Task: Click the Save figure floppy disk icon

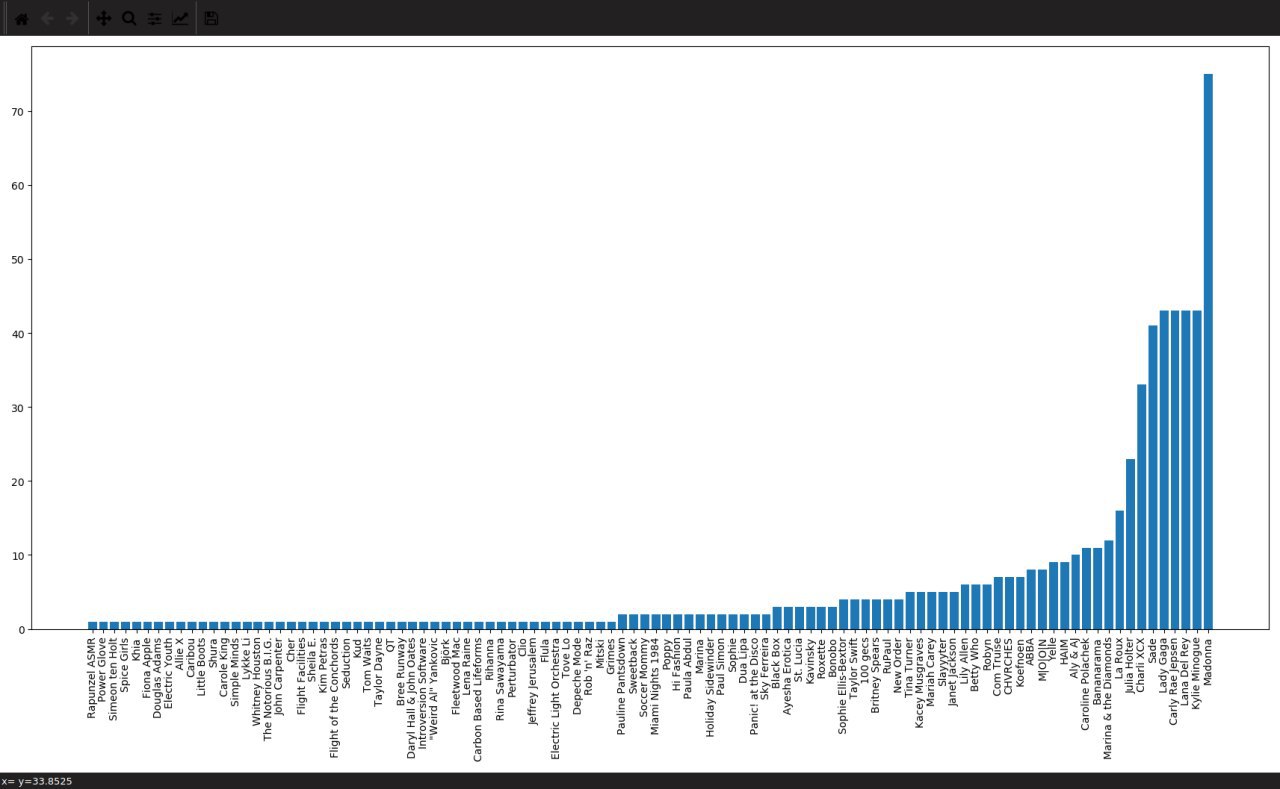Action: coord(211,18)
